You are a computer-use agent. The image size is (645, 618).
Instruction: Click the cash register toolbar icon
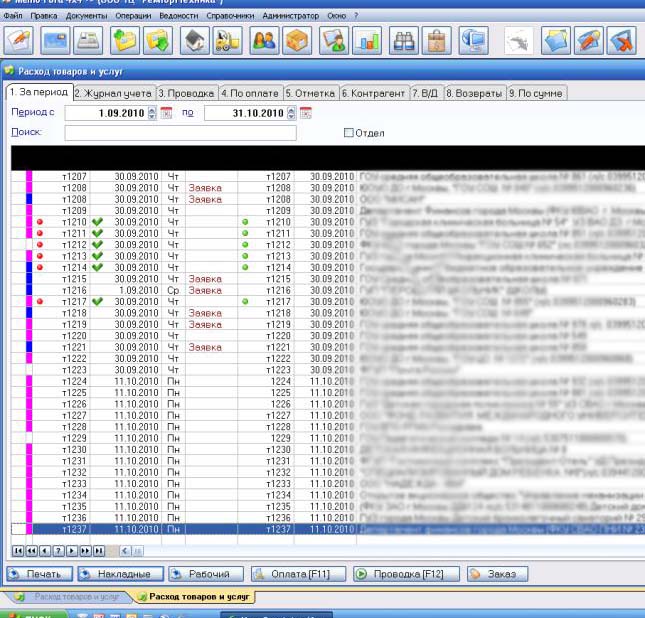pyautogui.click(x=89, y=41)
